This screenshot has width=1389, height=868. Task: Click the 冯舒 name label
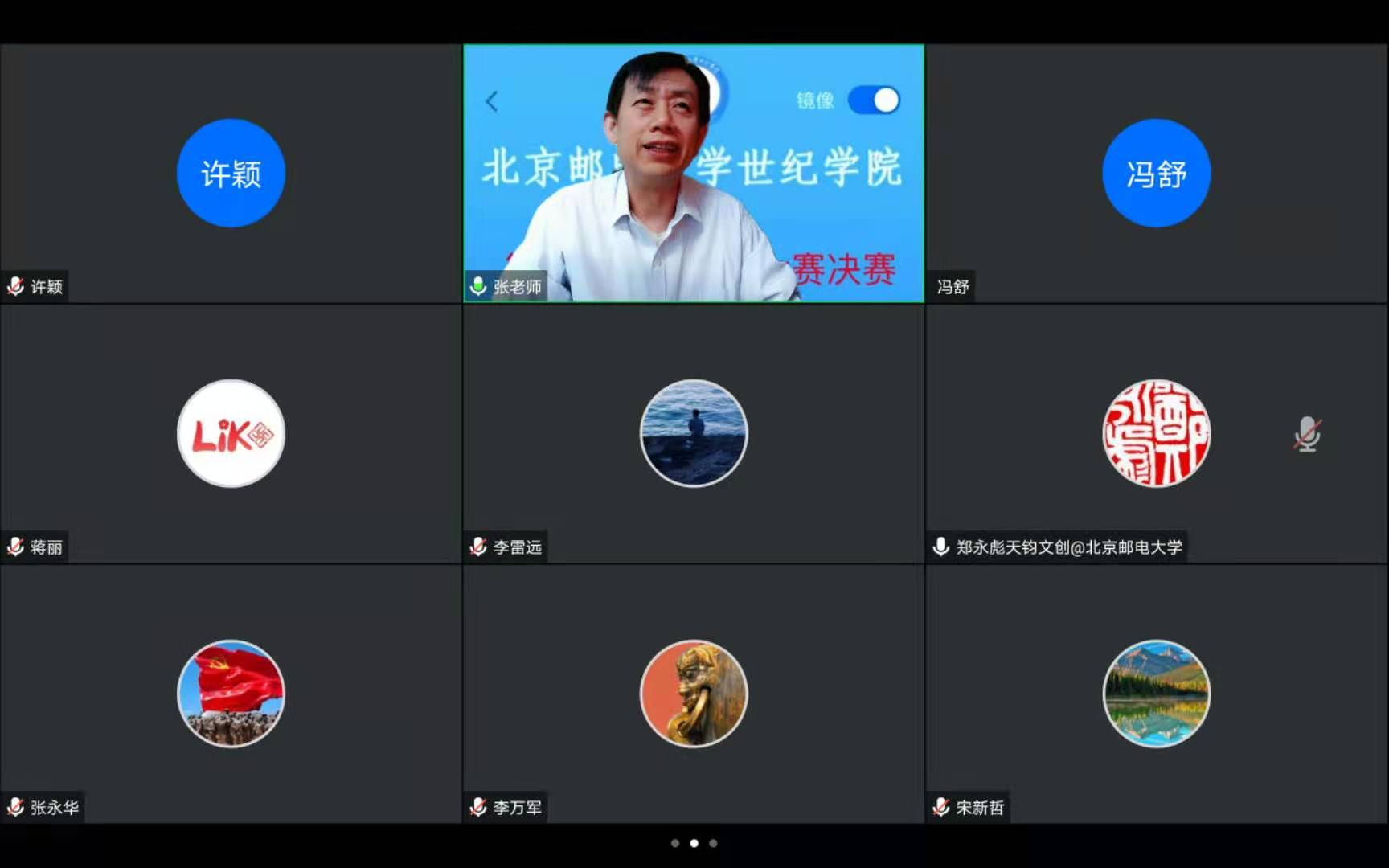953,287
